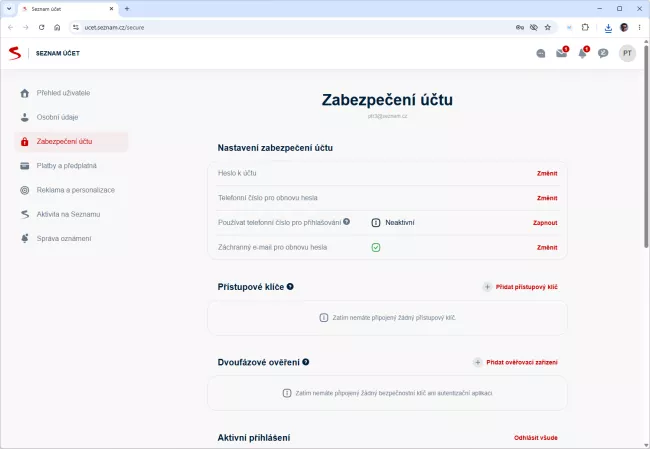Click the red lock icon beside Zabezpečení účtu
This screenshot has width=650, height=449.
click(x=25, y=142)
